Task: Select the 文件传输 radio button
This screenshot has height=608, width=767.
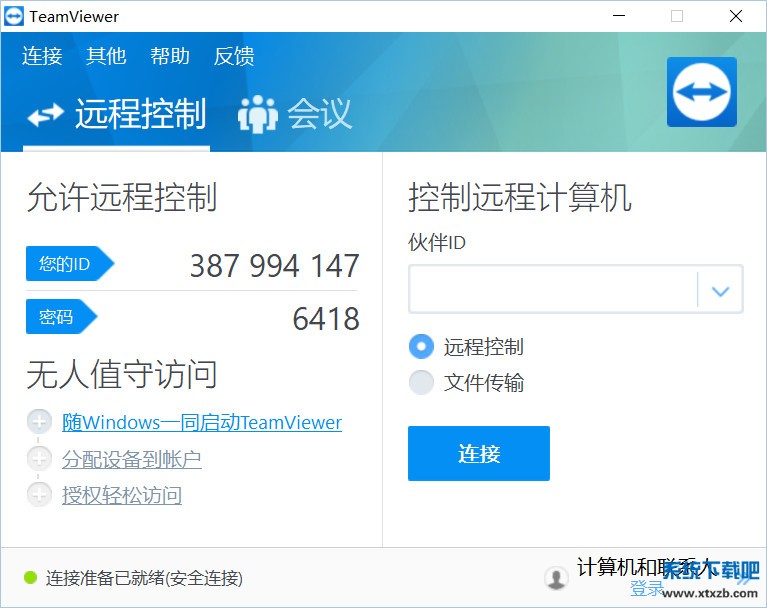Action: coord(421,383)
